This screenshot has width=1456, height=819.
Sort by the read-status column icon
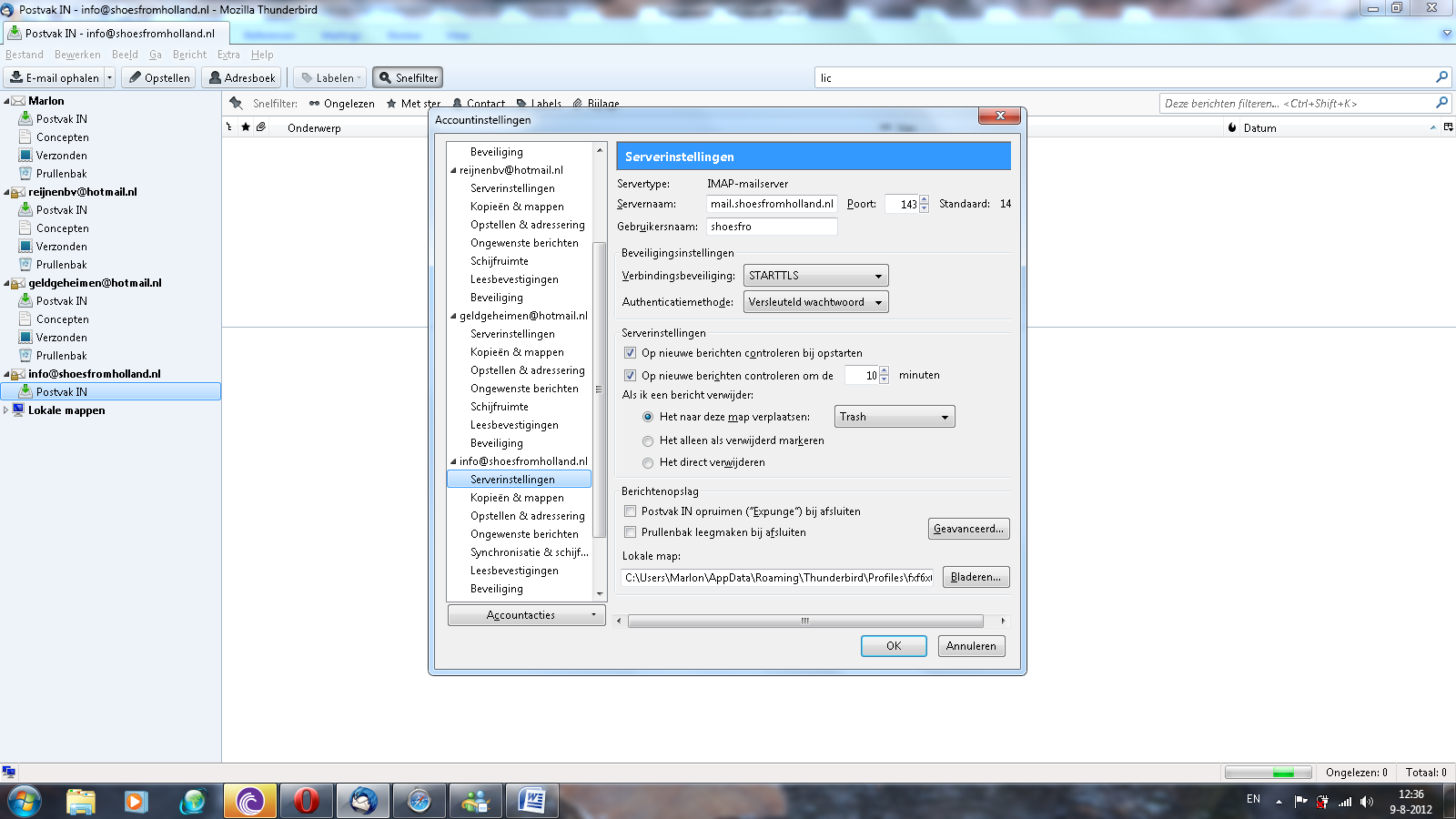point(1232,127)
